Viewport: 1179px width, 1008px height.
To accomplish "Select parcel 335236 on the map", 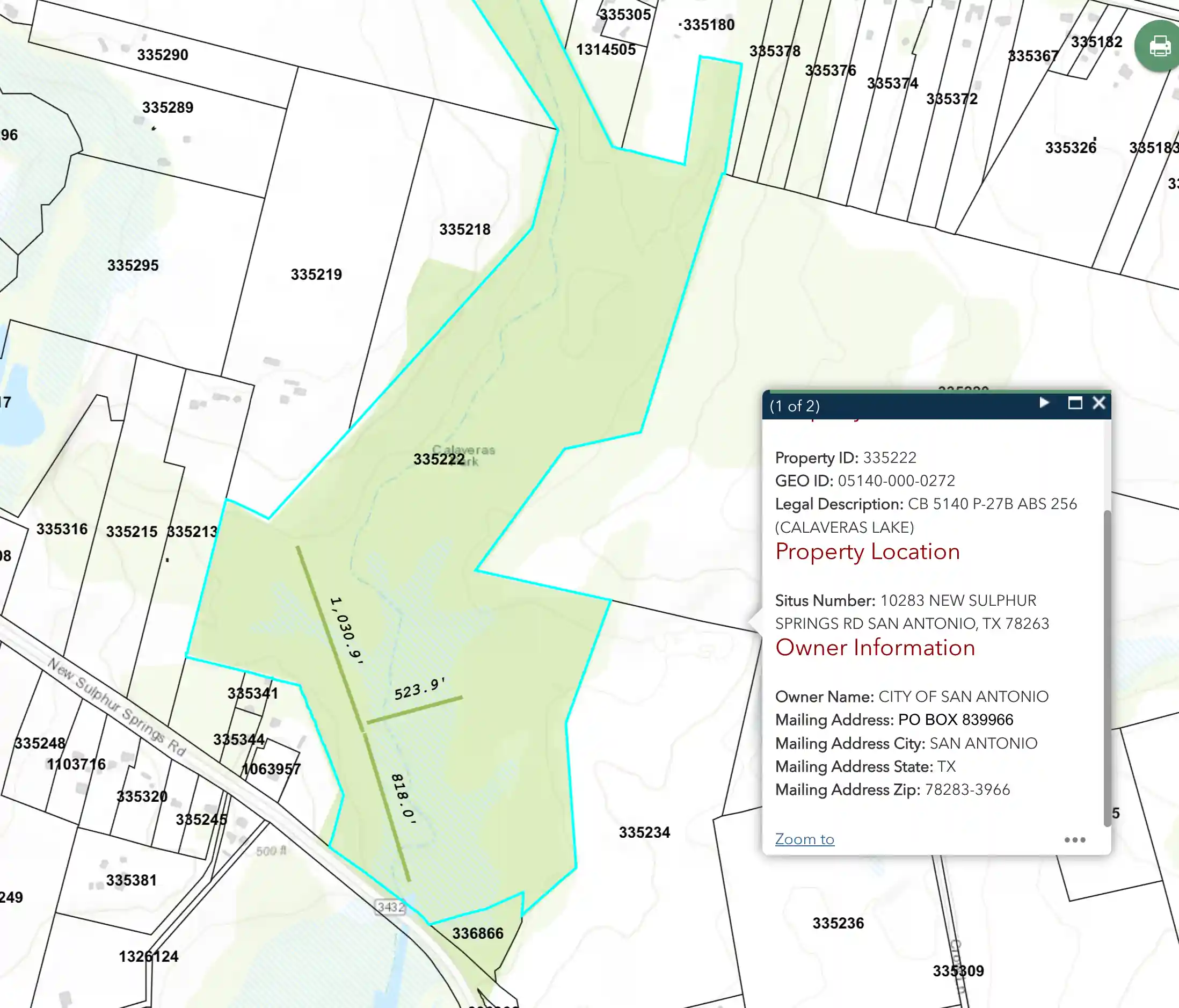I will point(838,923).
